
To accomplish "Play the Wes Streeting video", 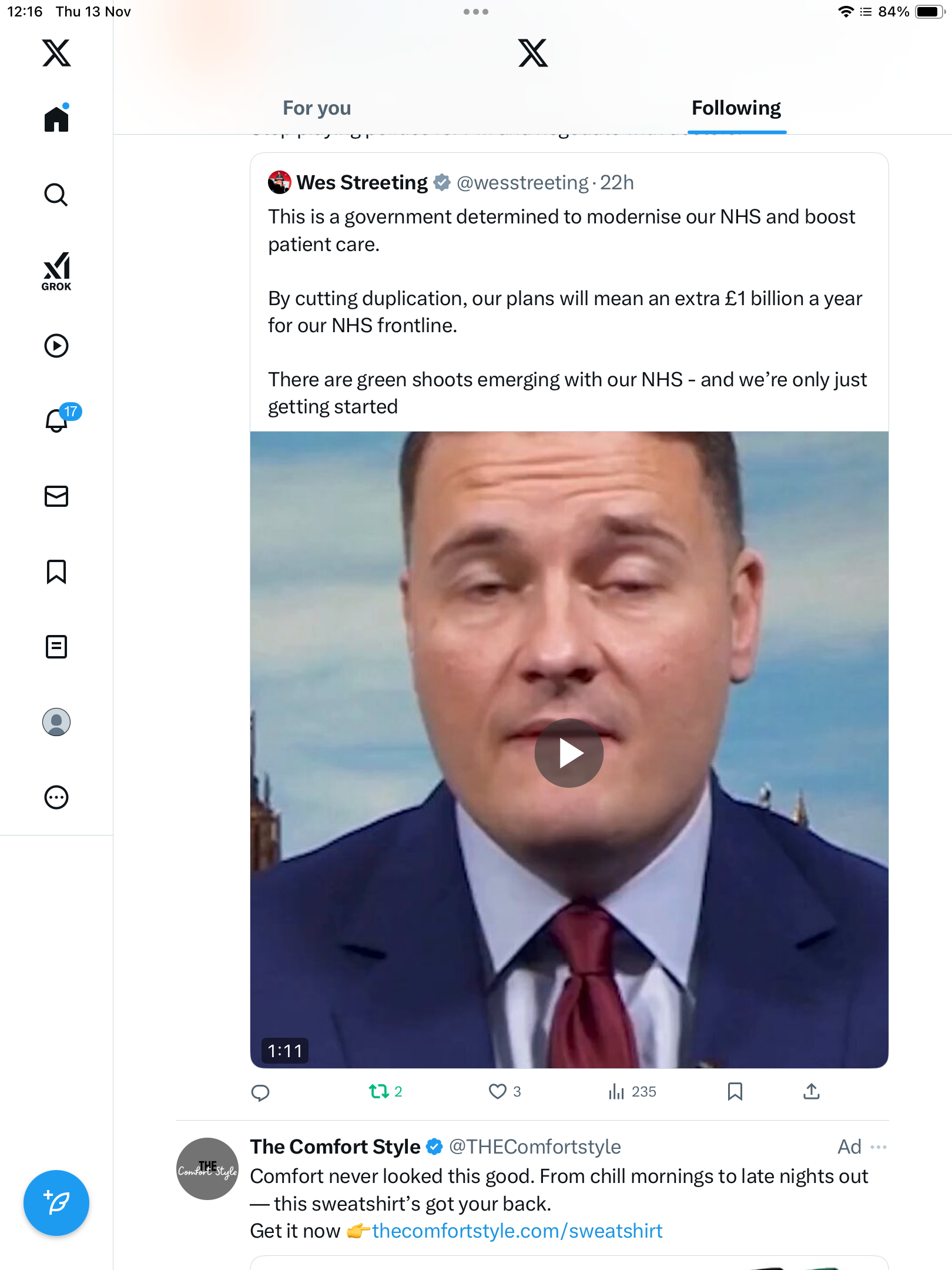I will click(569, 753).
